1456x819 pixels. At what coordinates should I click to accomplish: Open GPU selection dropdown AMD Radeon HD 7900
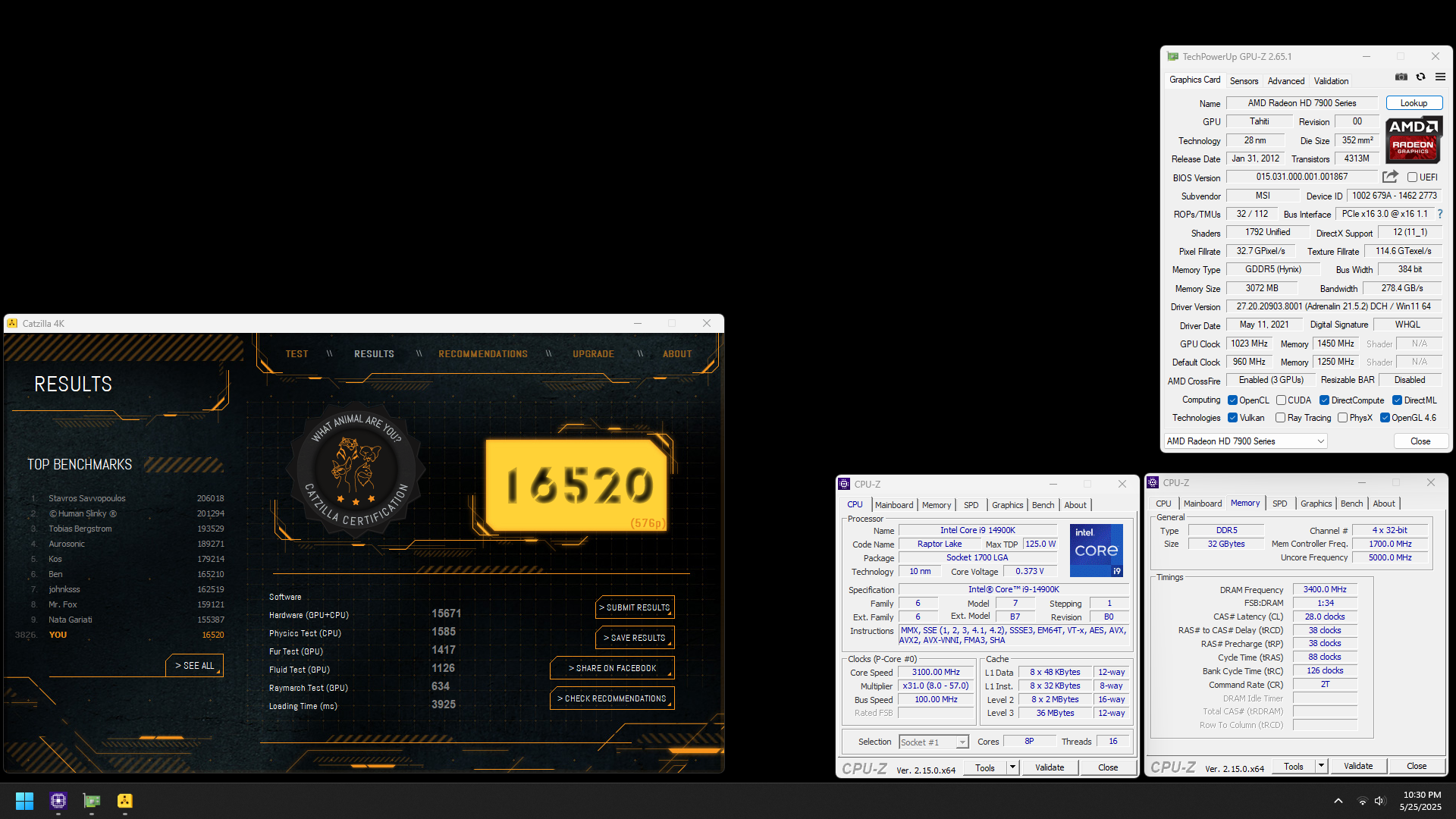point(1245,441)
